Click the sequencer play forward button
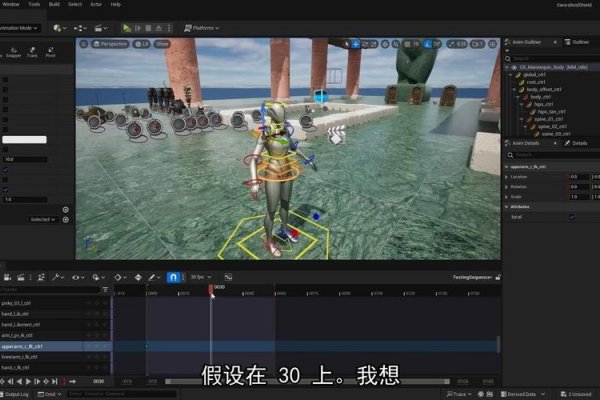This screenshot has width=600, height=400. [x=28, y=381]
